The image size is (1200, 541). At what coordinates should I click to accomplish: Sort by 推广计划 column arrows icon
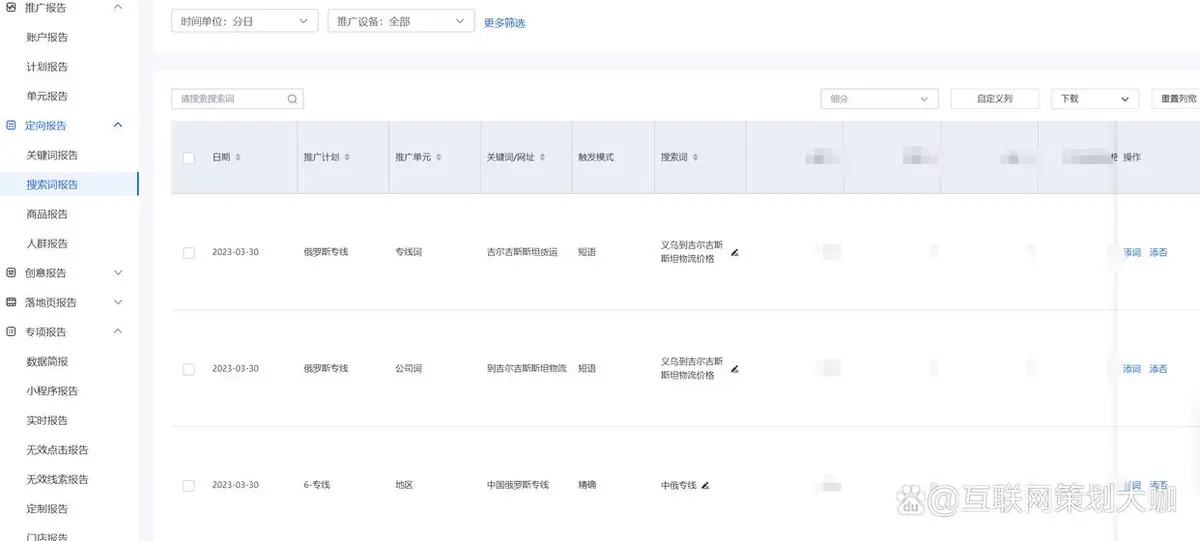click(347, 158)
